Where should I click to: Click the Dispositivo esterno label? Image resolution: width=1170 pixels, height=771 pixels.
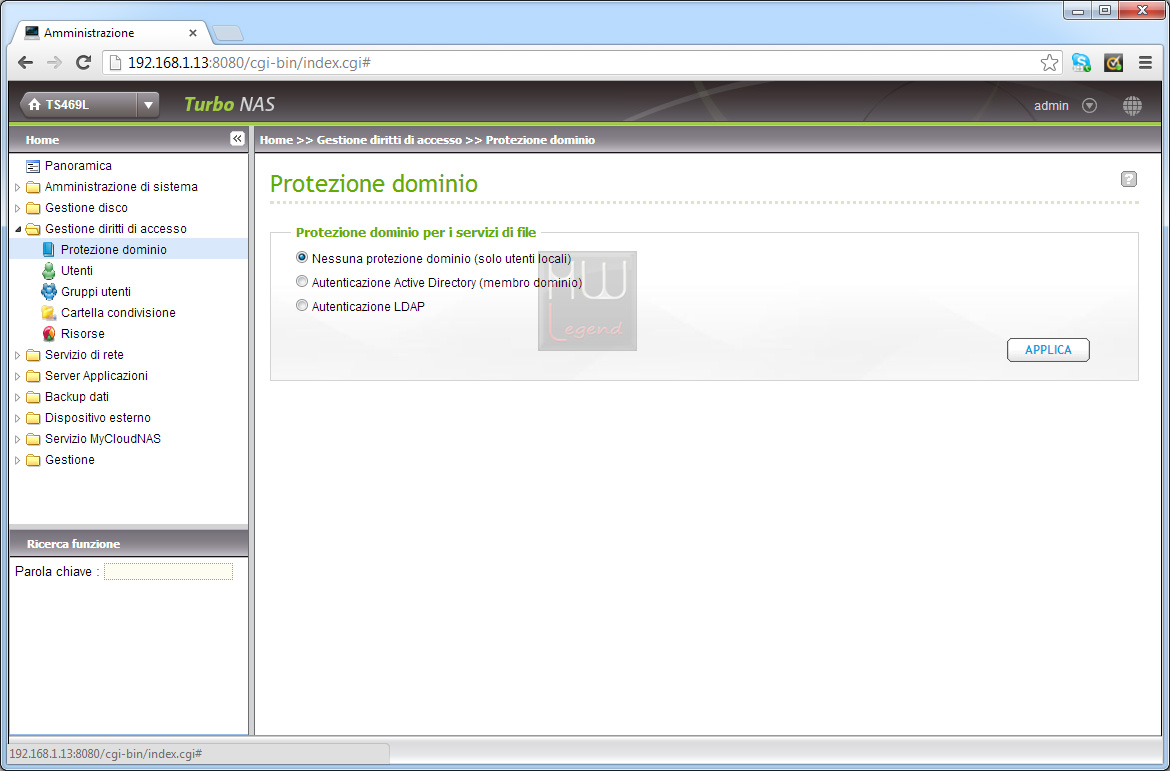coord(98,418)
